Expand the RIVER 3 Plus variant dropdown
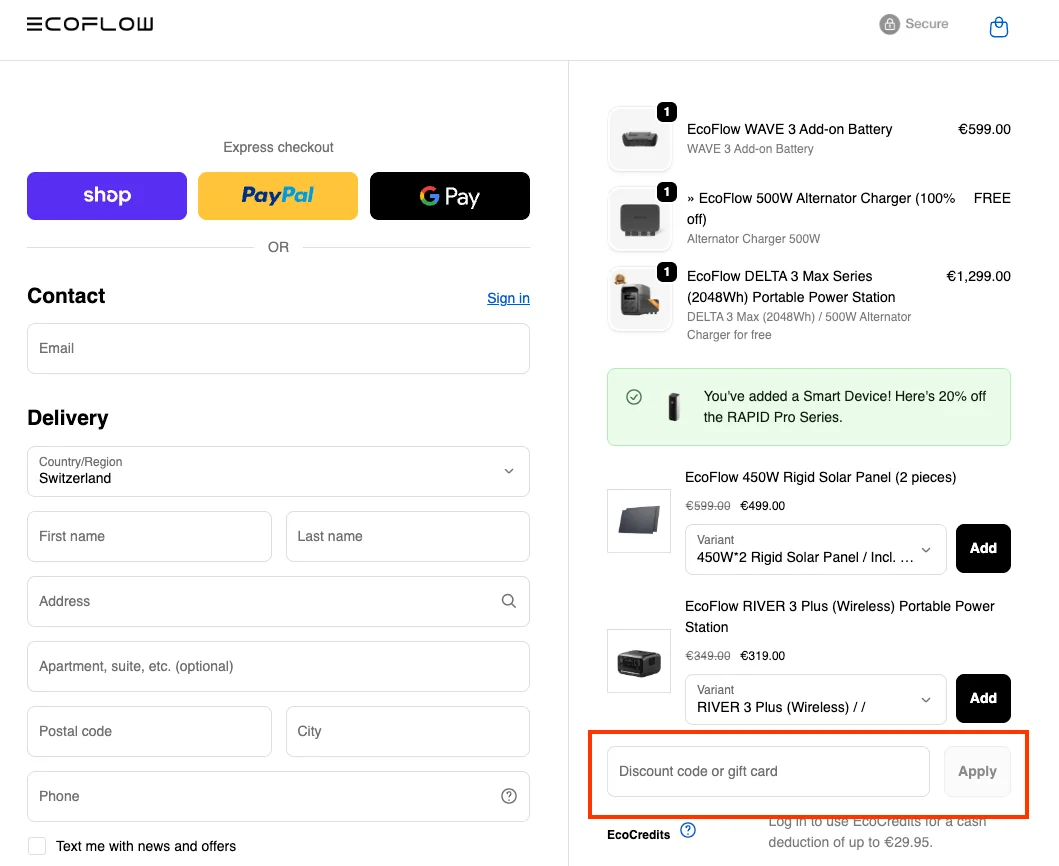 (x=815, y=699)
